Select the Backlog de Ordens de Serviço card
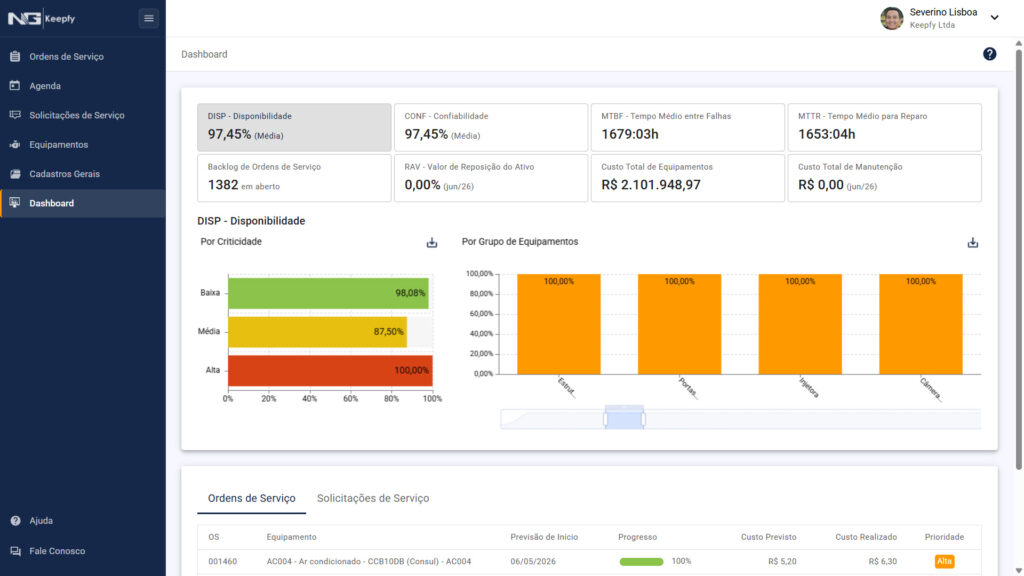Viewport: 1024px width, 576px height. tap(294, 178)
